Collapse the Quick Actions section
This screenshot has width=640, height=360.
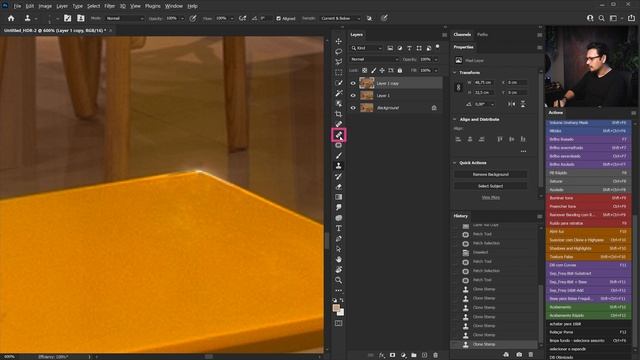455,163
